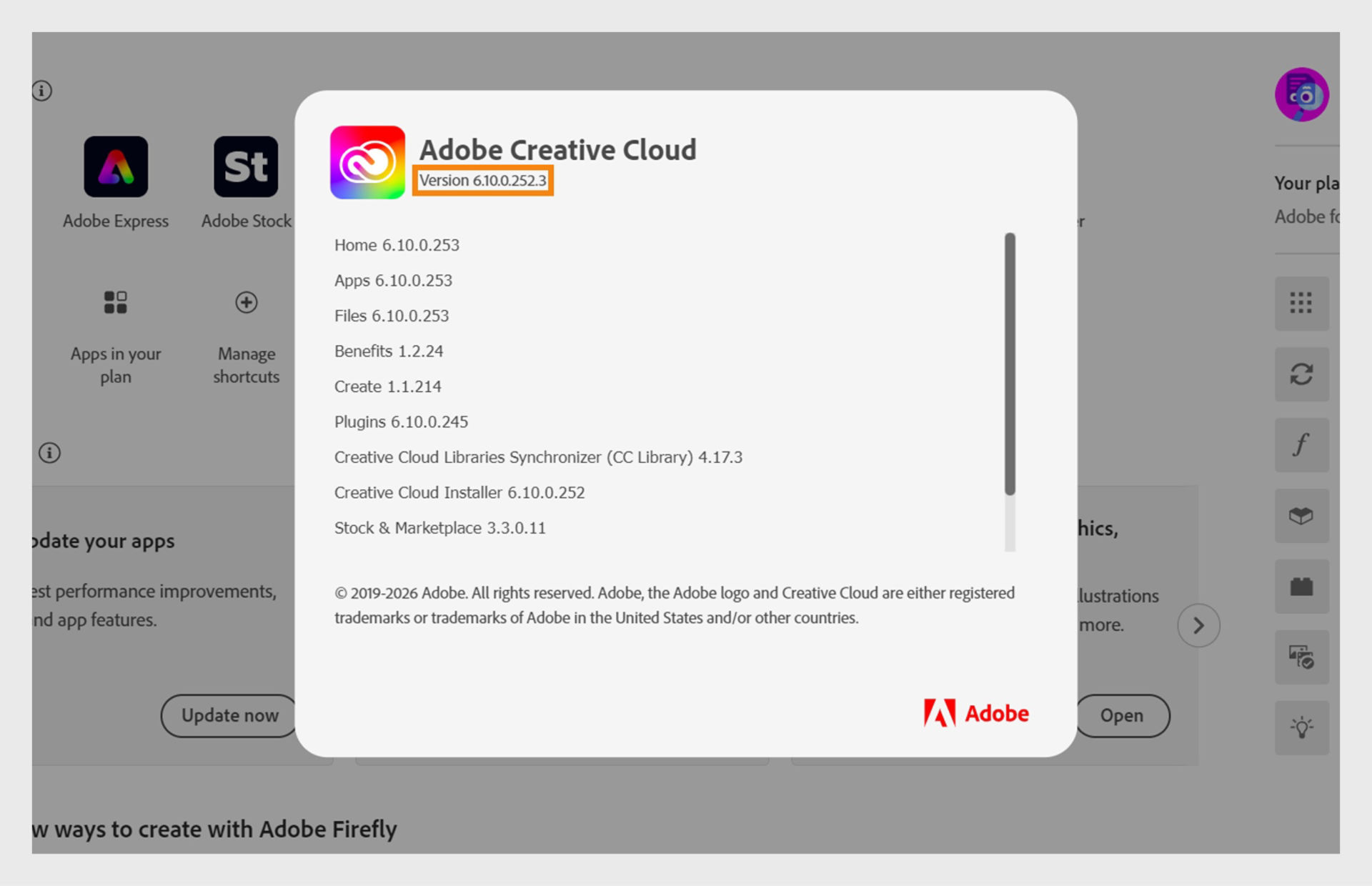1372x886 pixels.
Task: Click the Adobe Firefly section heading
Action: [214, 829]
